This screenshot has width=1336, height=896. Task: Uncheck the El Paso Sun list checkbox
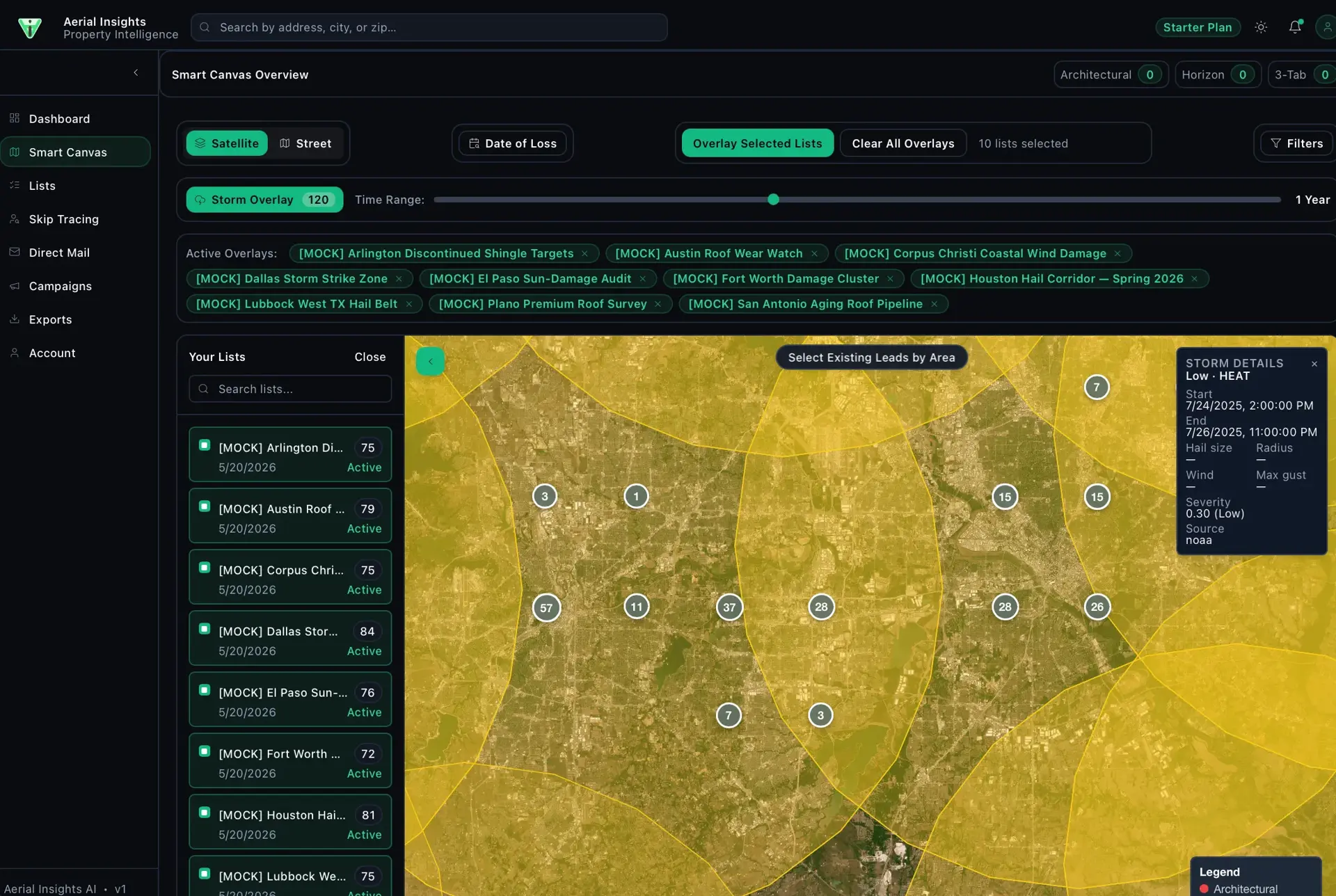coord(205,690)
